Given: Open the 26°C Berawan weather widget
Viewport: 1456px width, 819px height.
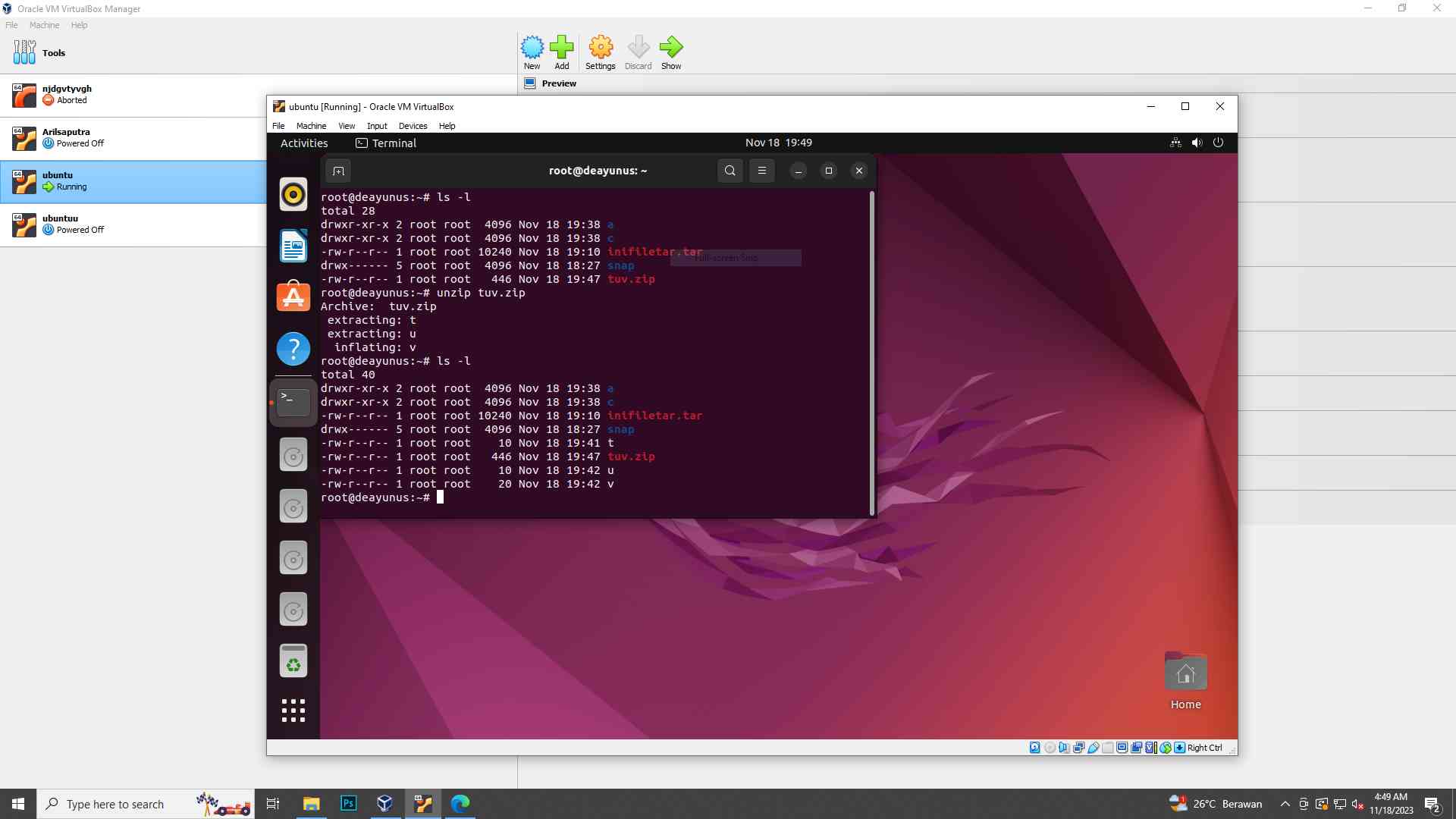Looking at the screenshot, I should 1216,804.
